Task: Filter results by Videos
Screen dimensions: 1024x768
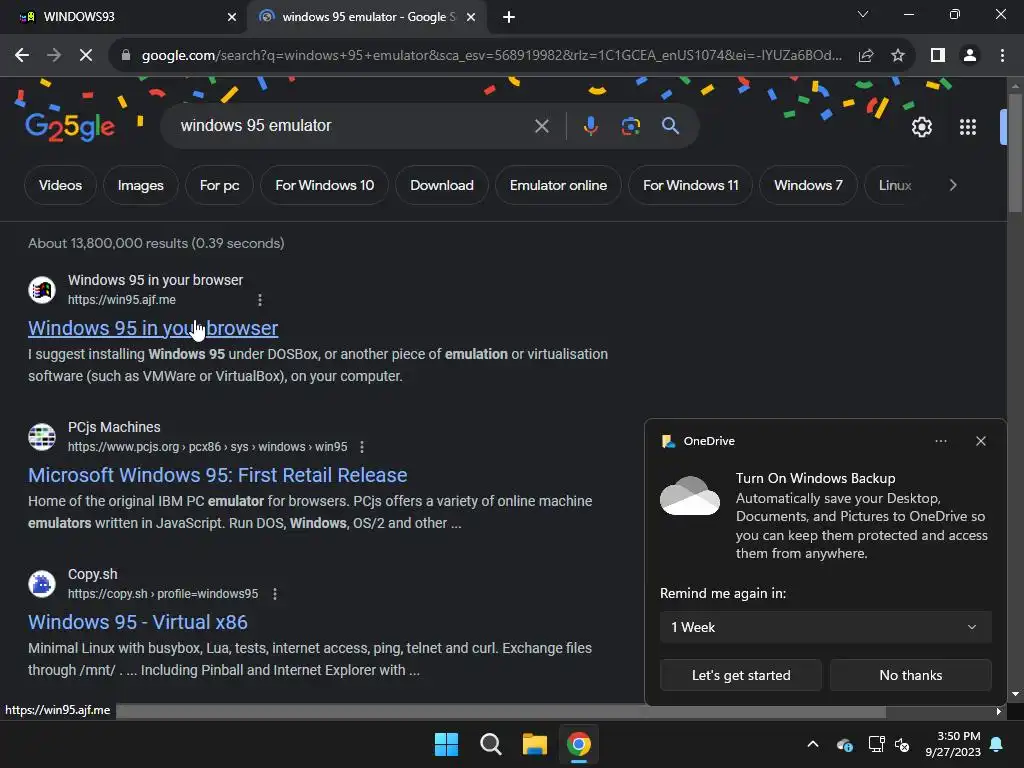Action: (x=60, y=185)
